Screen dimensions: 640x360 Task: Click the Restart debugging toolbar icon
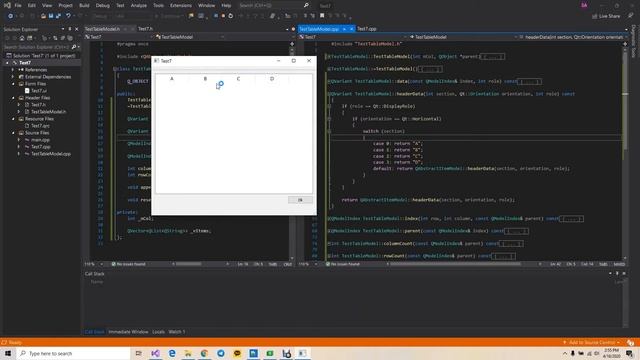pyautogui.click(x=231, y=16)
